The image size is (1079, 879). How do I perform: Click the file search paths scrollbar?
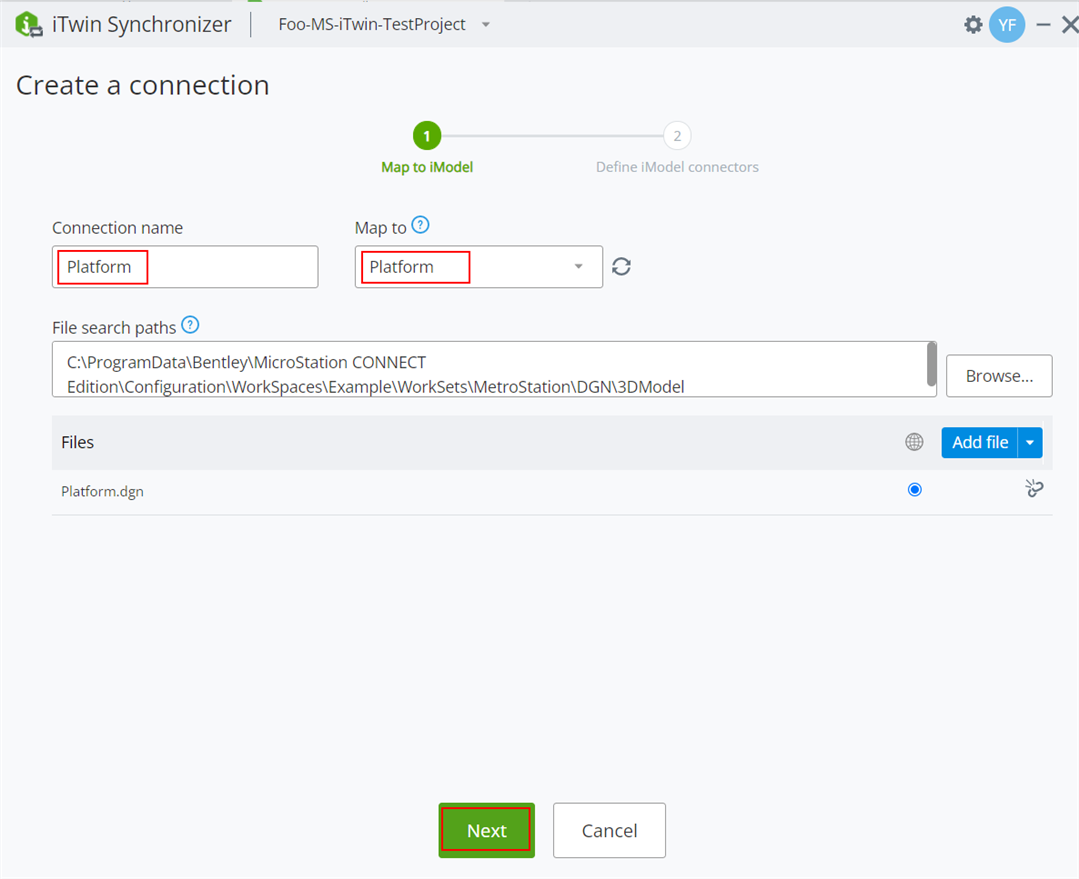(x=932, y=366)
